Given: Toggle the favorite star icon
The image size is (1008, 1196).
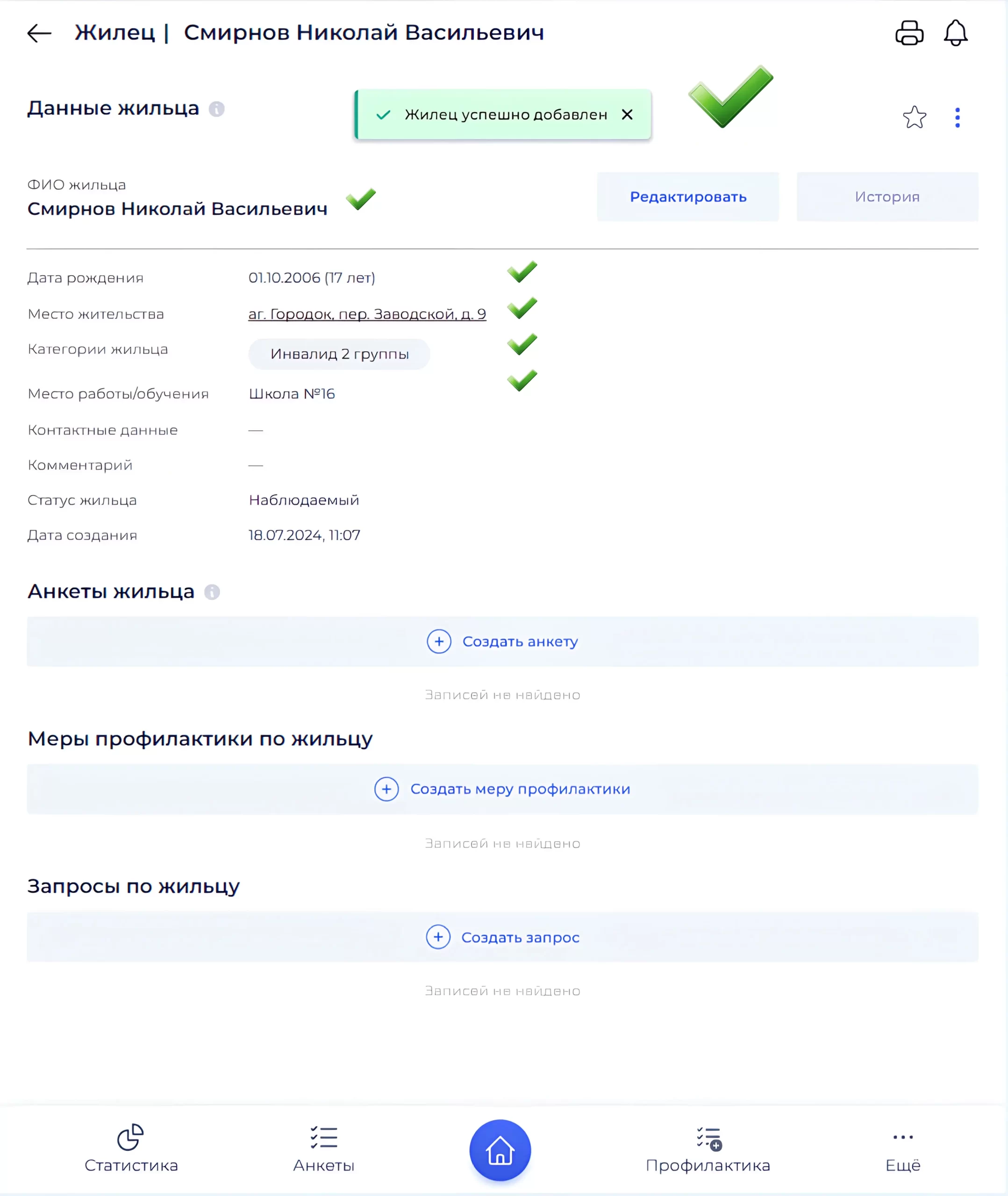Looking at the screenshot, I should pyautogui.click(x=914, y=117).
